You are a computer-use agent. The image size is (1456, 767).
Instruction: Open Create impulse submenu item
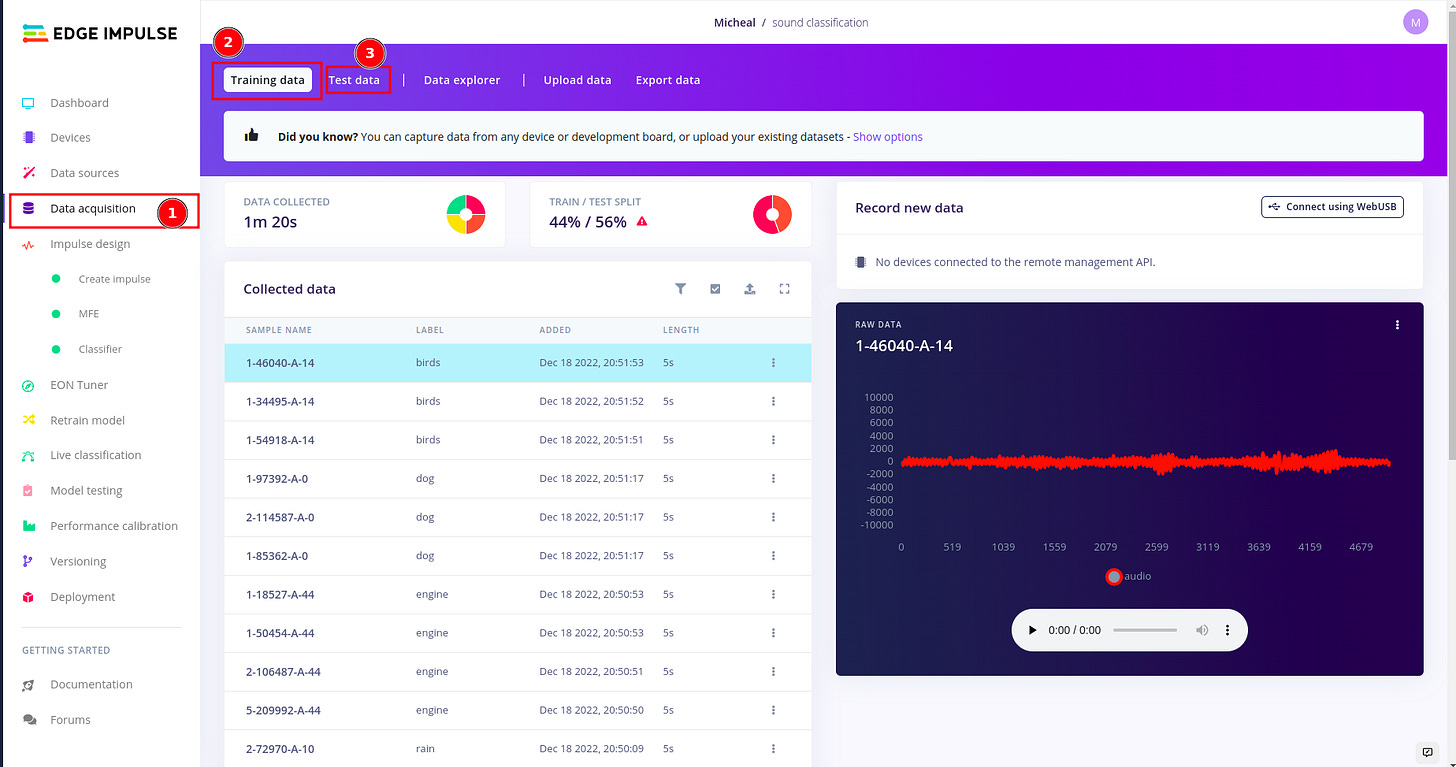[114, 279]
